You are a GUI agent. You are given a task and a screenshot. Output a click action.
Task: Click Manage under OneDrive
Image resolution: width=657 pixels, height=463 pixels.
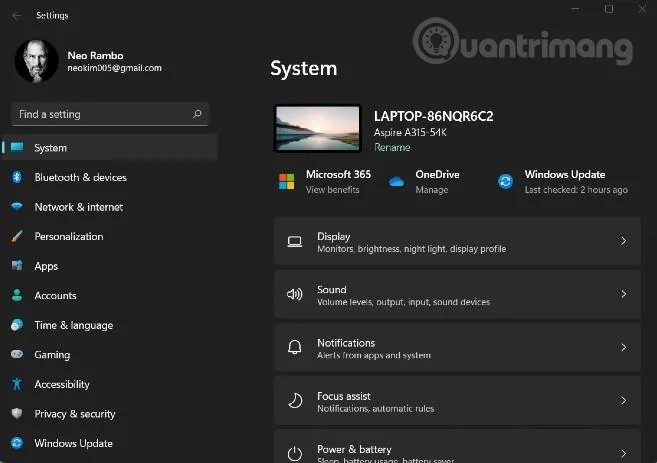pyautogui.click(x=432, y=190)
